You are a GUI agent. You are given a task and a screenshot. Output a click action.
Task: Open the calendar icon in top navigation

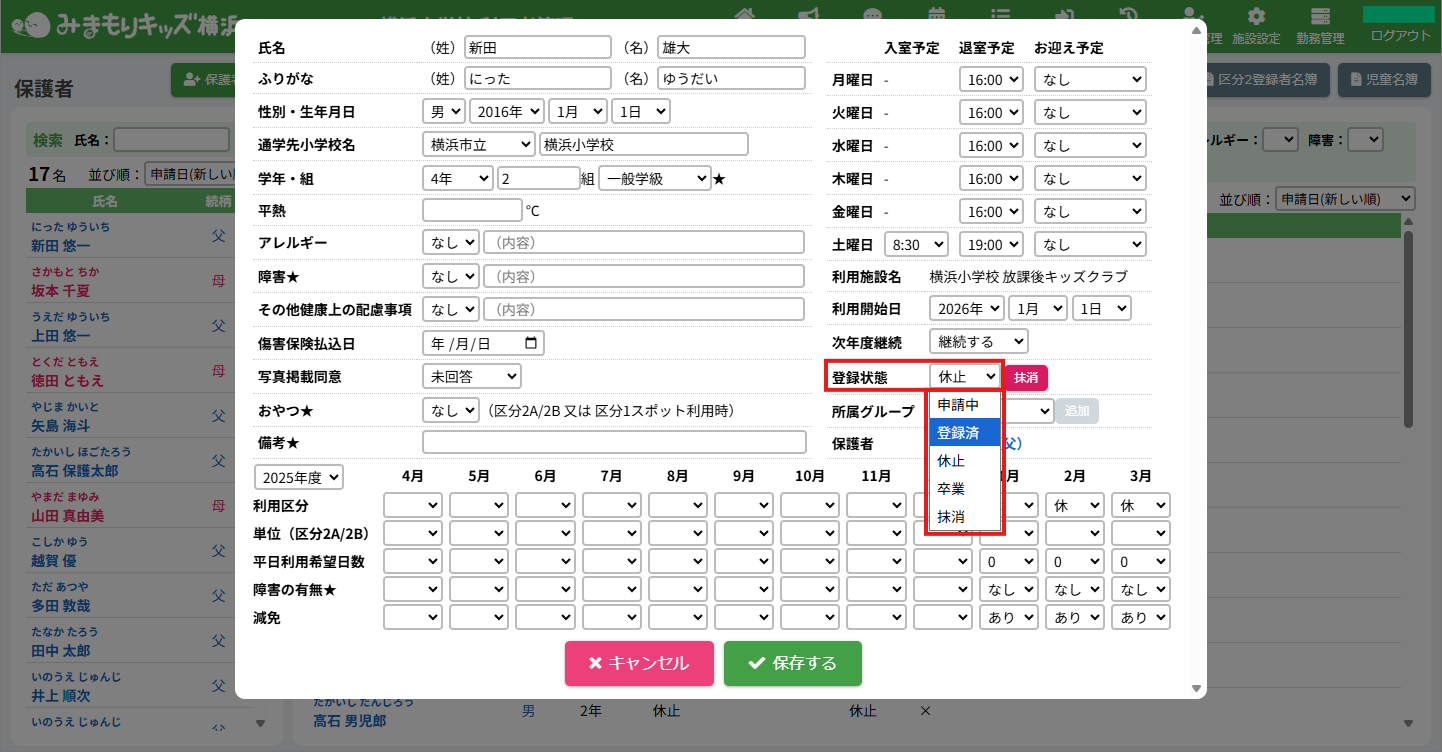coord(937,14)
